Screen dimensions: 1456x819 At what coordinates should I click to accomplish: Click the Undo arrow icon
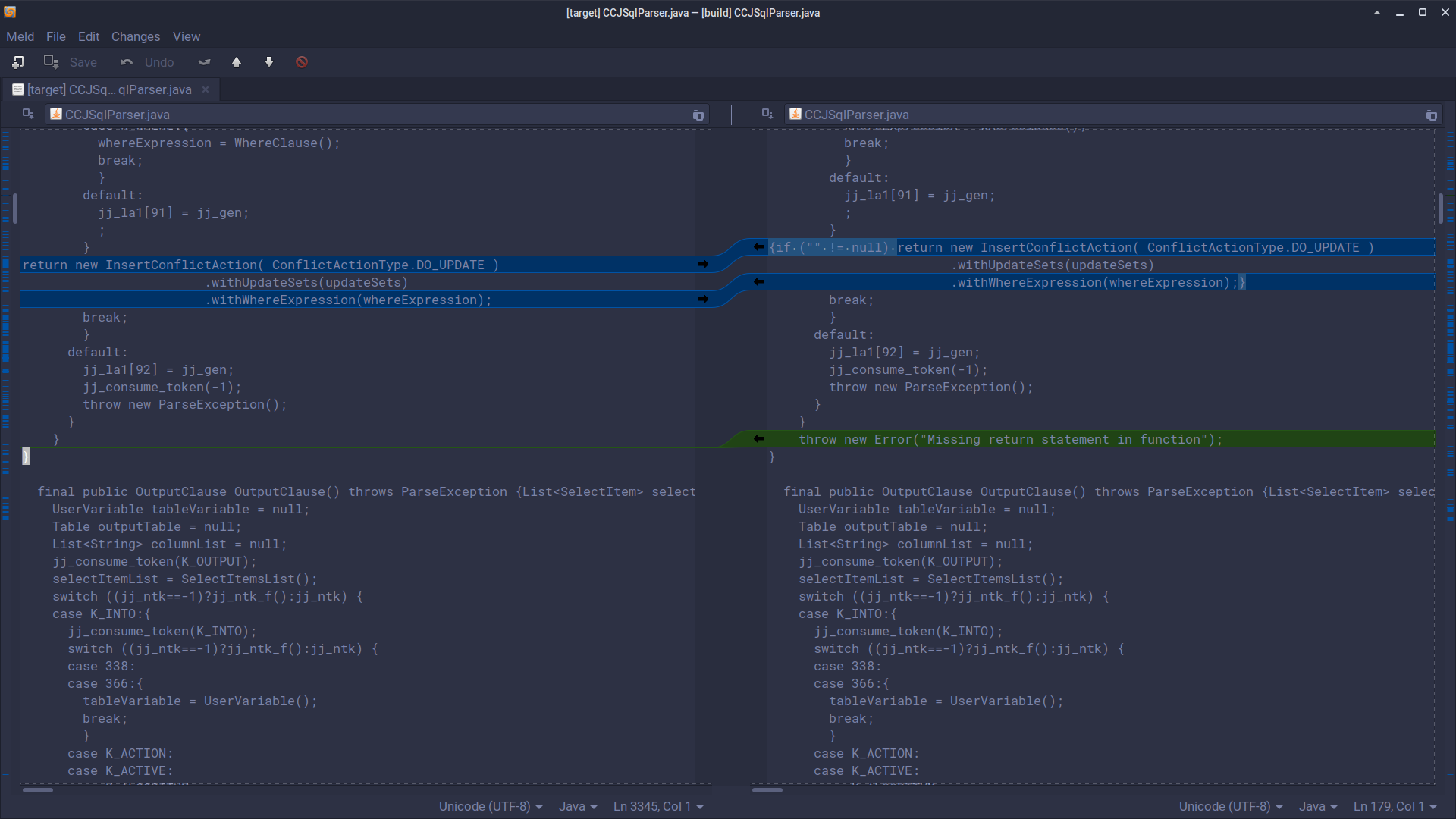click(127, 62)
